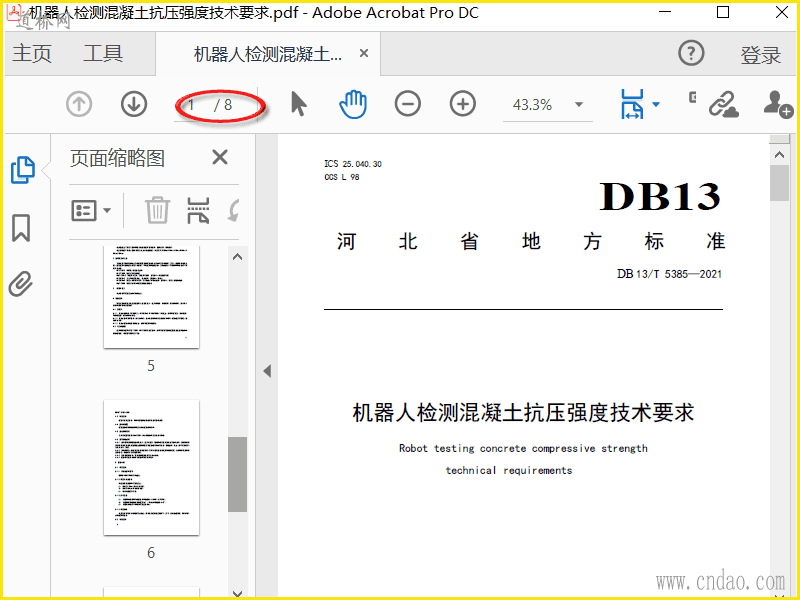The image size is (800, 600).
Task: Click the page label 5
Action: (x=151, y=366)
